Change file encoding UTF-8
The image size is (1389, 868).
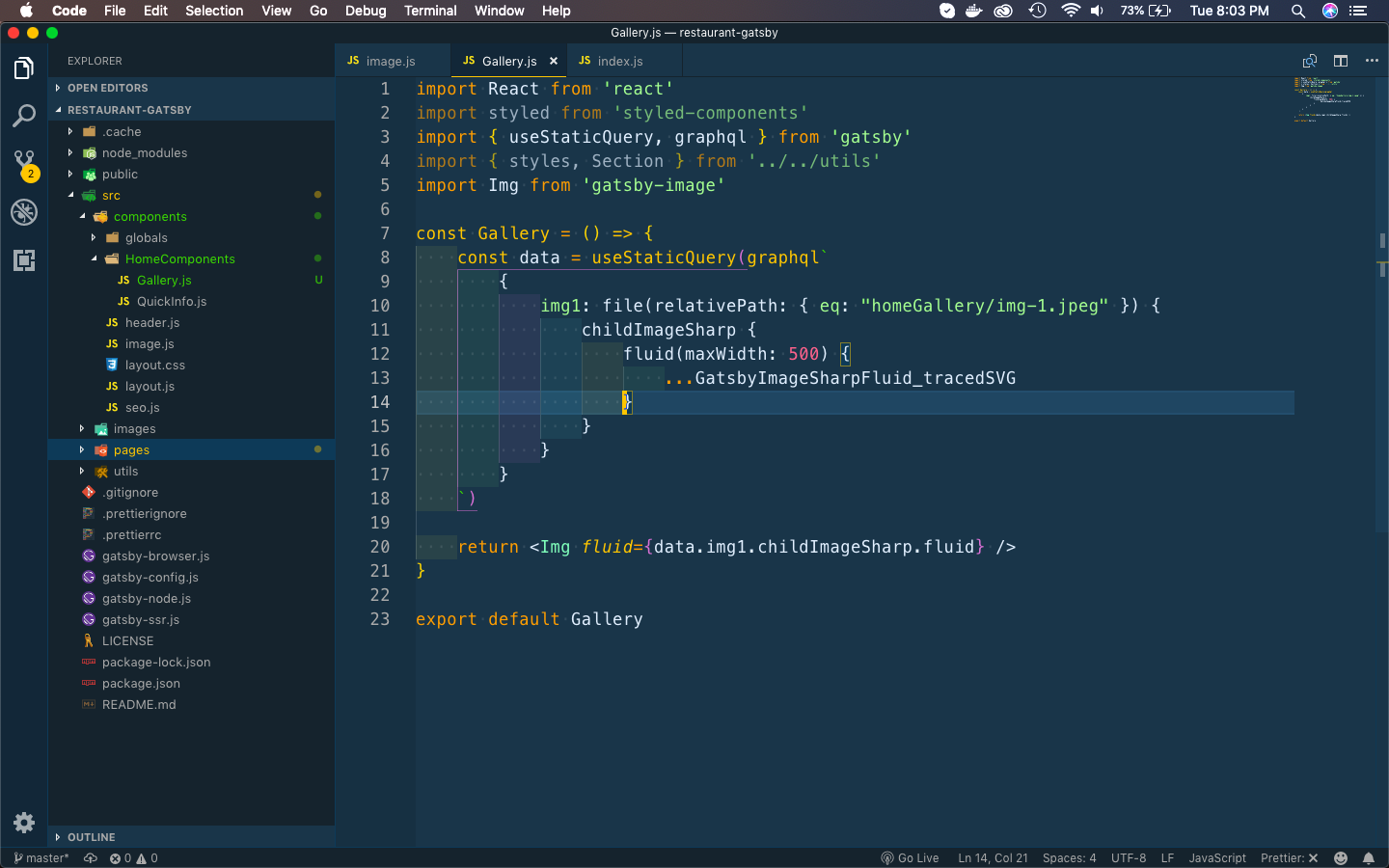(x=1129, y=858)
